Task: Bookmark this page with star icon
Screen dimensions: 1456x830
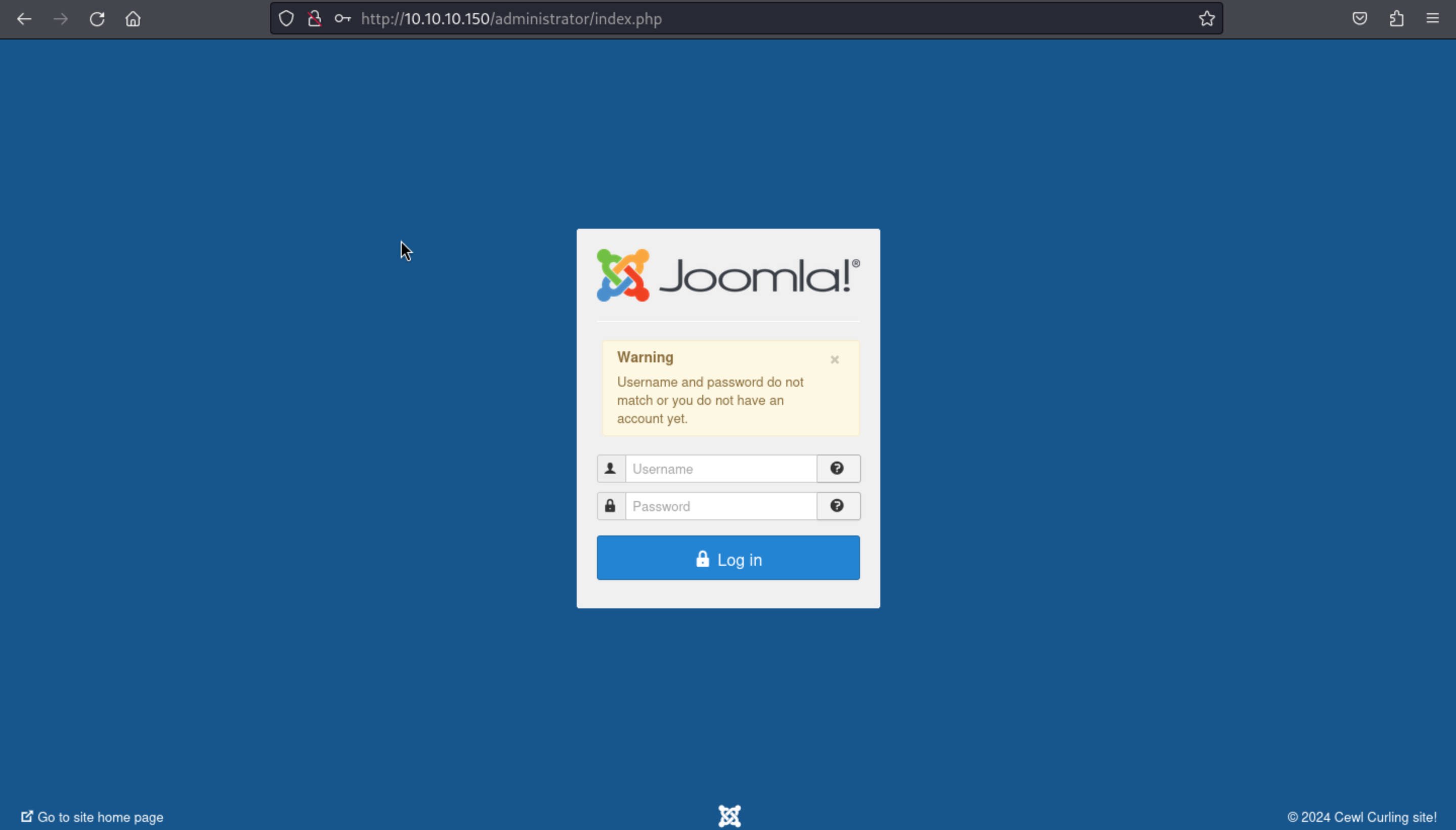Action: point(1207,19)
